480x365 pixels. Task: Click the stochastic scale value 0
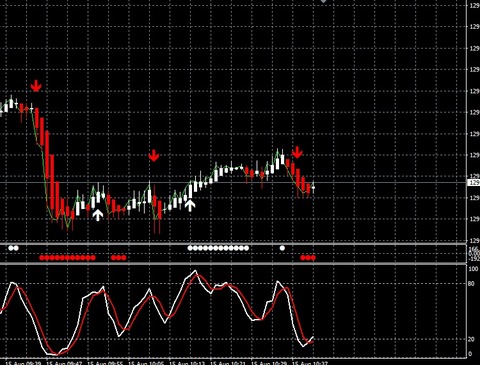click(x=470, y=354)
